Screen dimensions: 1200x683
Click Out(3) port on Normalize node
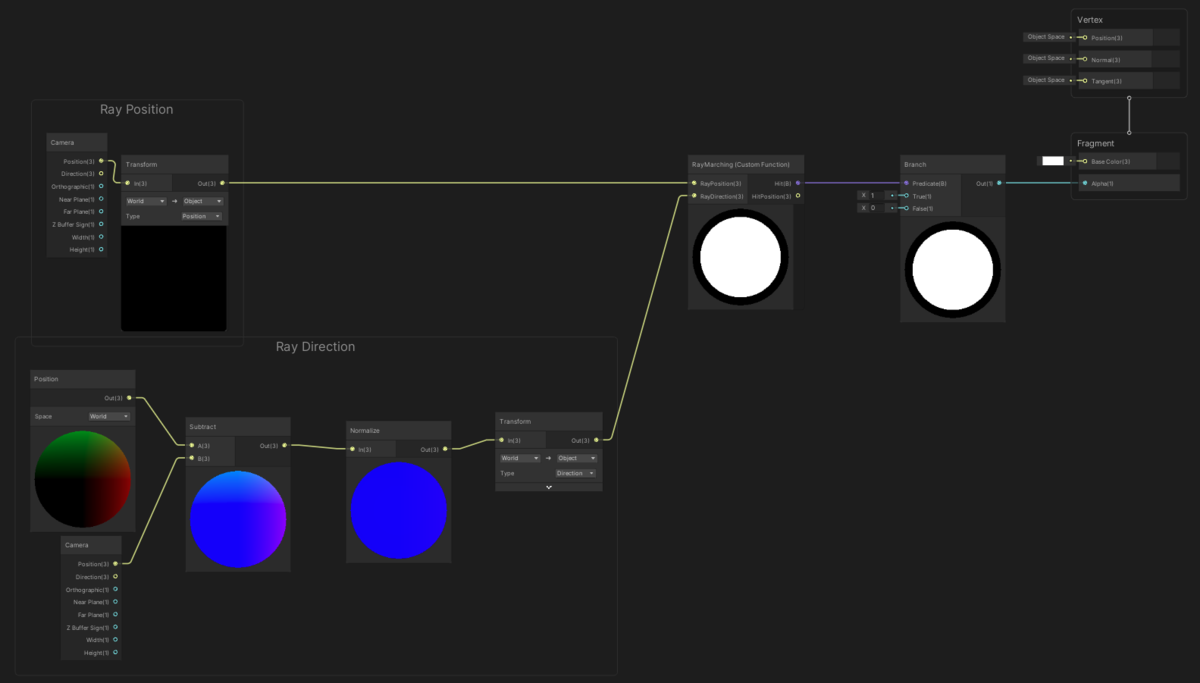[445, 449]
